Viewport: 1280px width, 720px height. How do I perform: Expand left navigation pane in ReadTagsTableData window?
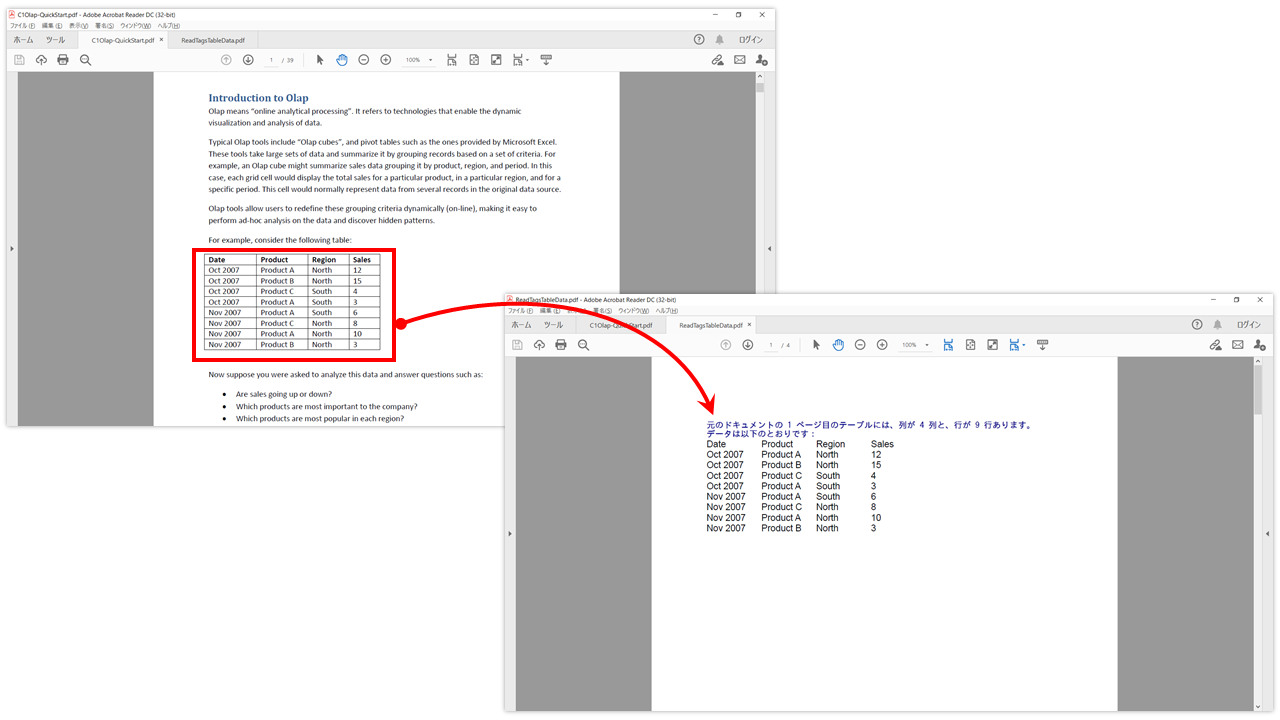pos(510,533)
